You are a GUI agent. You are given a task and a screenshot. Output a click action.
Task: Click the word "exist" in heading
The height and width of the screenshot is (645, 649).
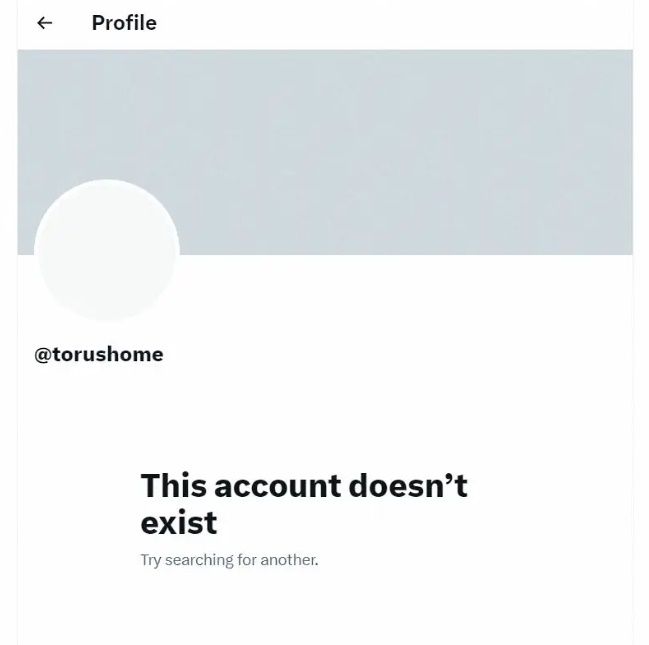[x=179, y=523]
